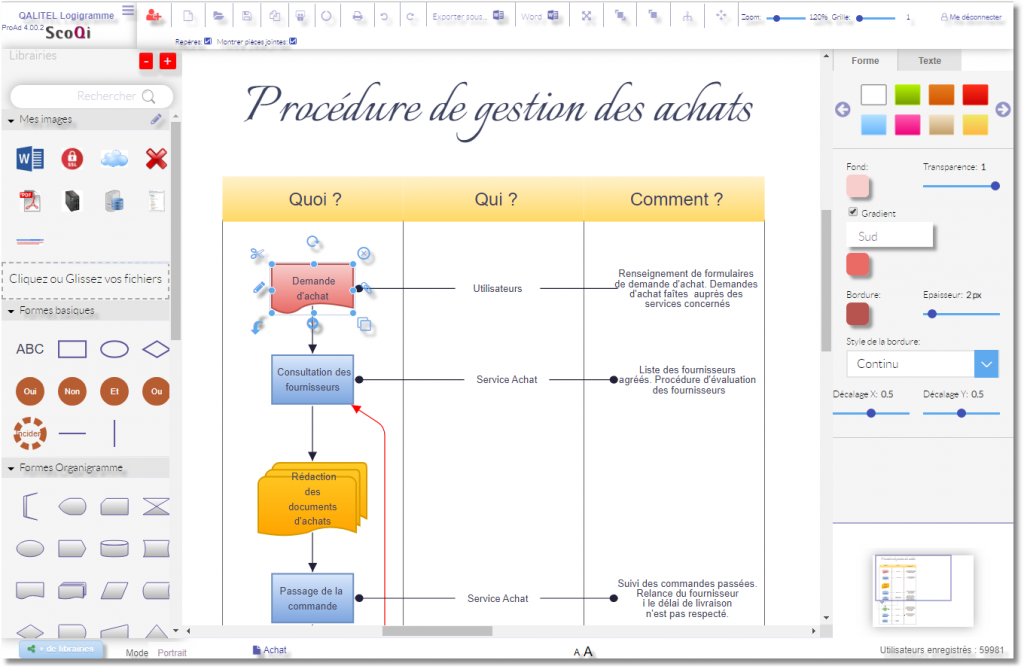Click the hierarchy tree layout icon

688,16
